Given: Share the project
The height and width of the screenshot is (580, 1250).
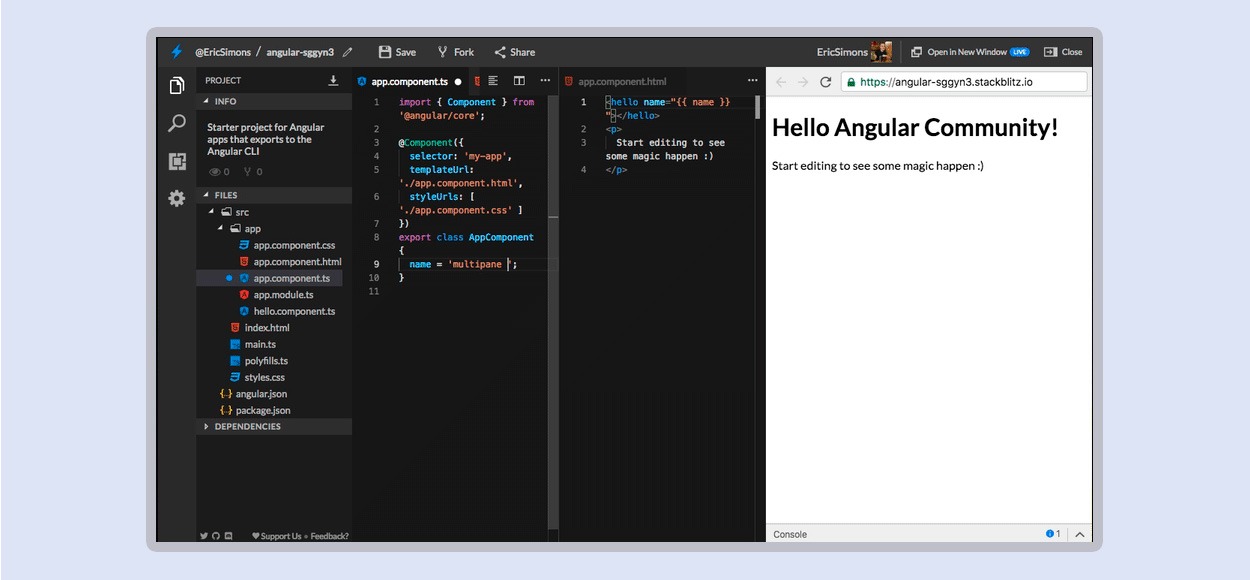Looking at the screenshot, I should [x=514, y=52].
